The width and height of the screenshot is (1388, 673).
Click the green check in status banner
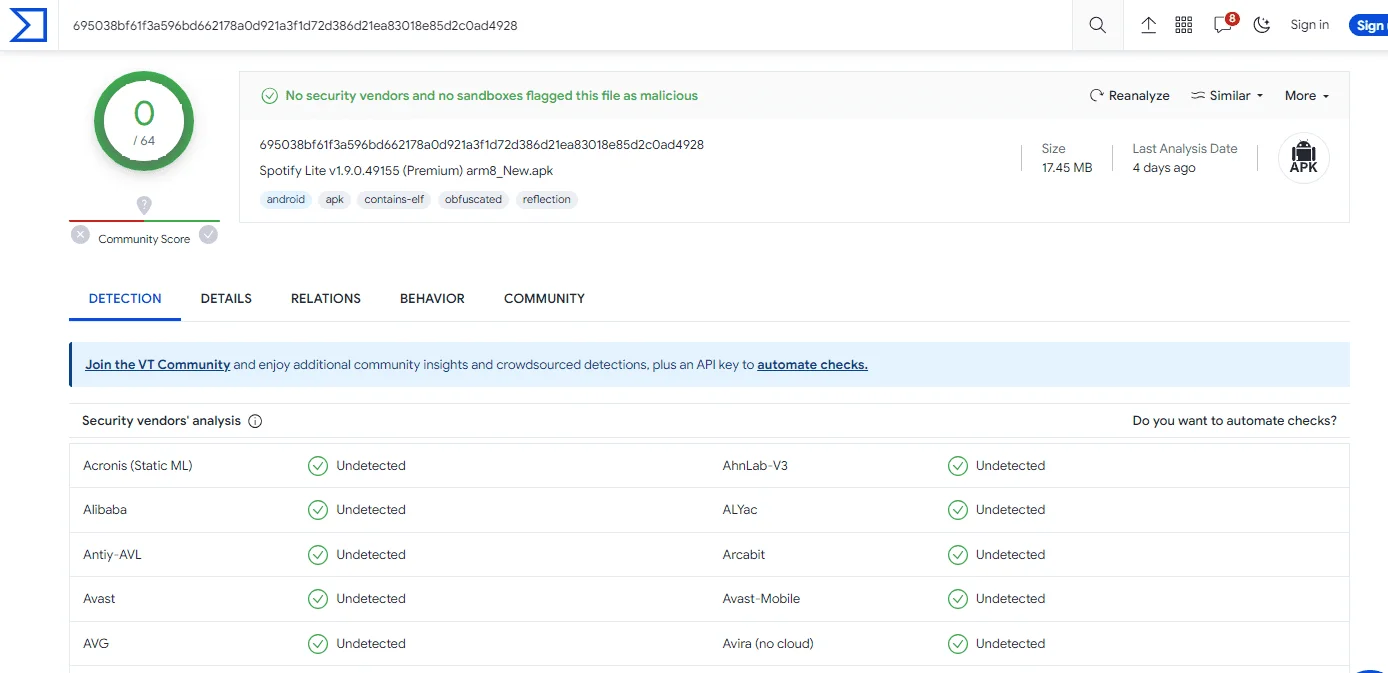269,96
